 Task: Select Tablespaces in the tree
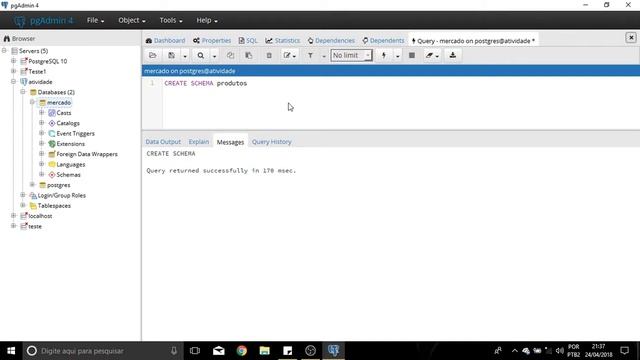(54, 206)
